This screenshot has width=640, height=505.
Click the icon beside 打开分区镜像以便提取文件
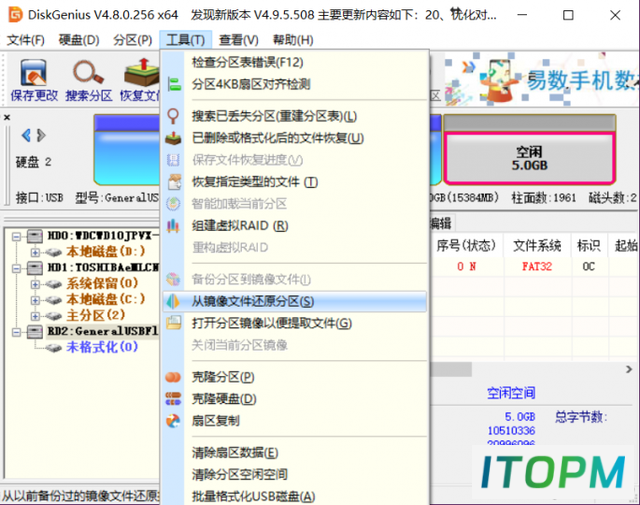click(x=174, y=323)
